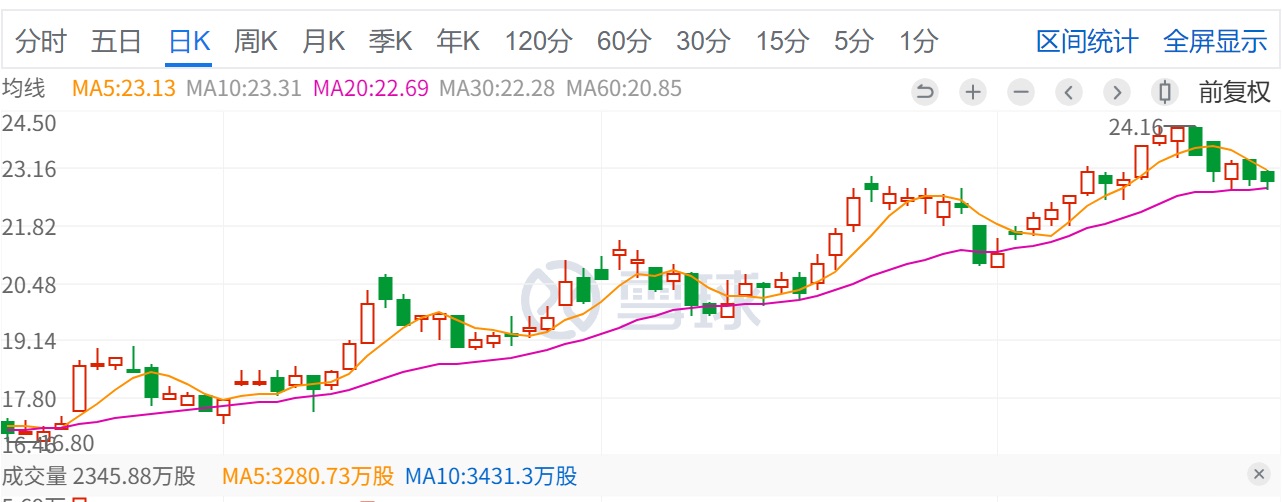Image resolution: width=1282 pixels, height=502 pixels.
Task: Open the 前复权 adjustment dropdown
Action: pyautogui.click(x=1234, y=92)
